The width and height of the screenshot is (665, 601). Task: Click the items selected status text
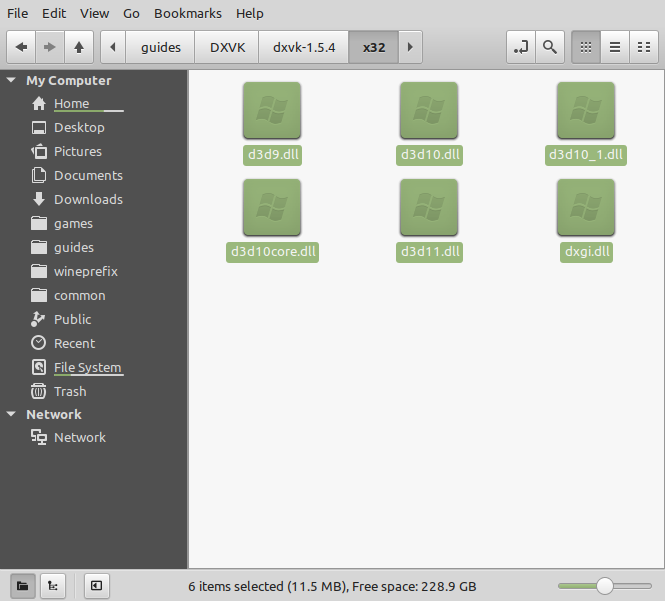click(x=332, y=587)
